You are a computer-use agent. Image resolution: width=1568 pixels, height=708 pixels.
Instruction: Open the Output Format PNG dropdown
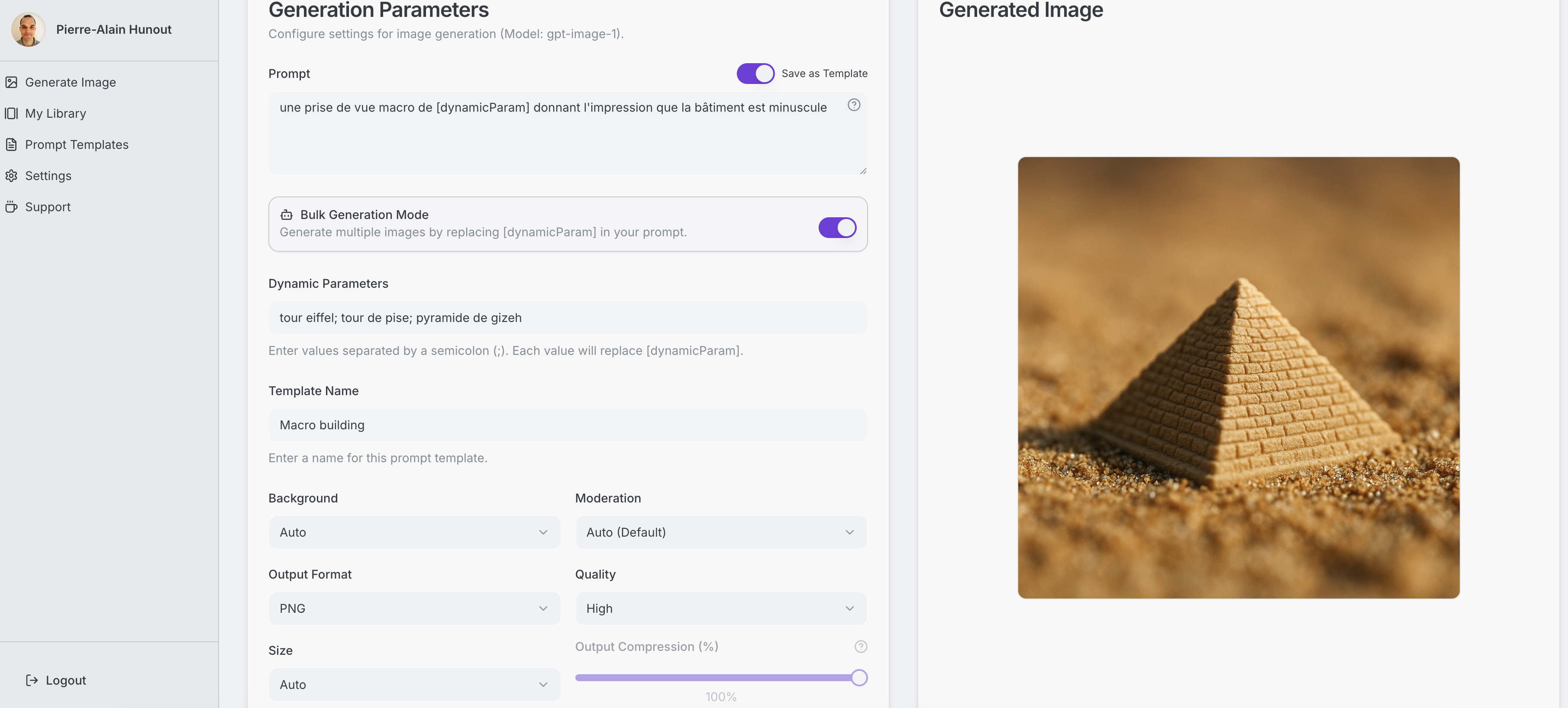[414, 608]
